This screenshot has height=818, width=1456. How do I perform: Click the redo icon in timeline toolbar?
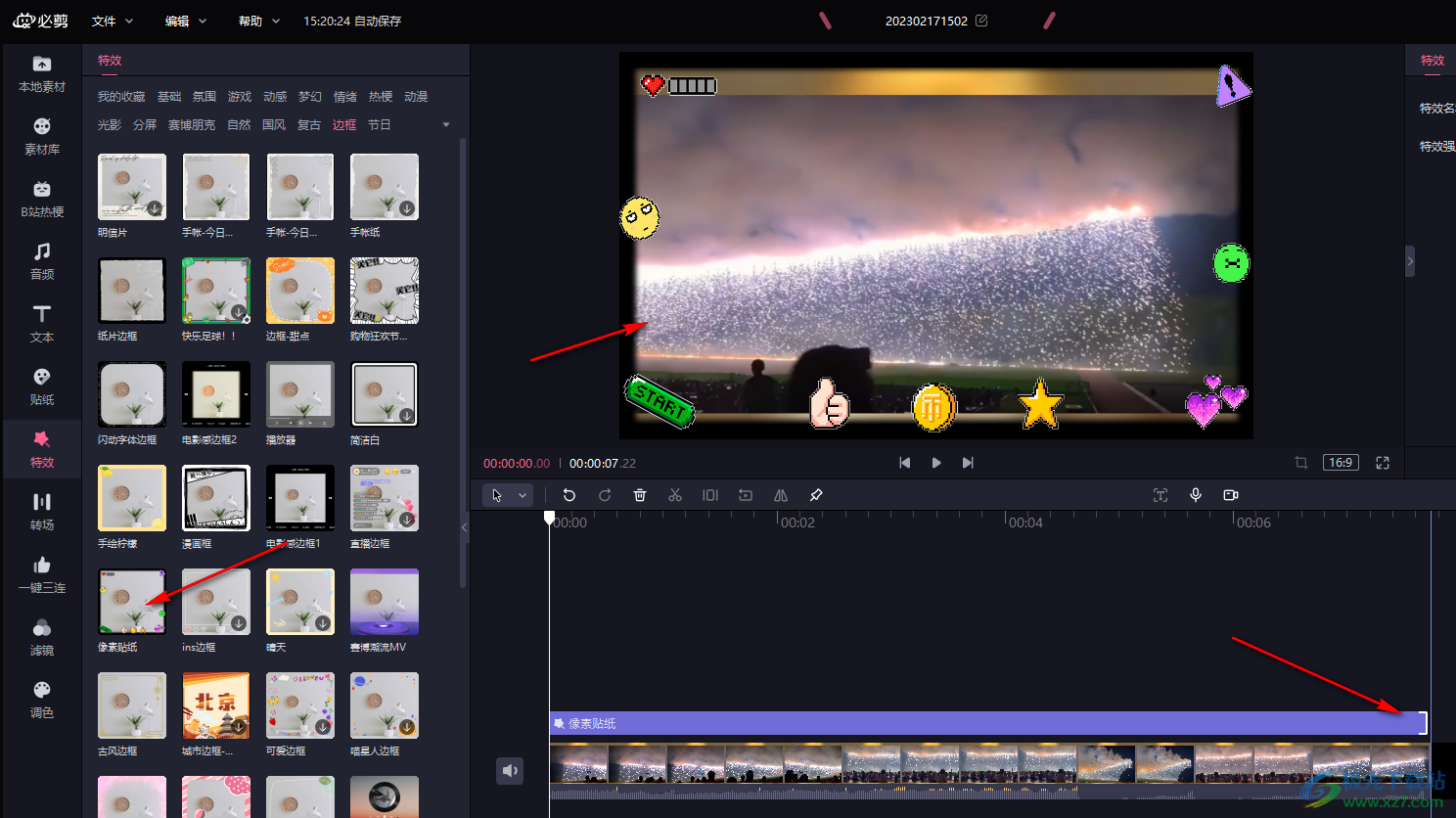[605, 495]
